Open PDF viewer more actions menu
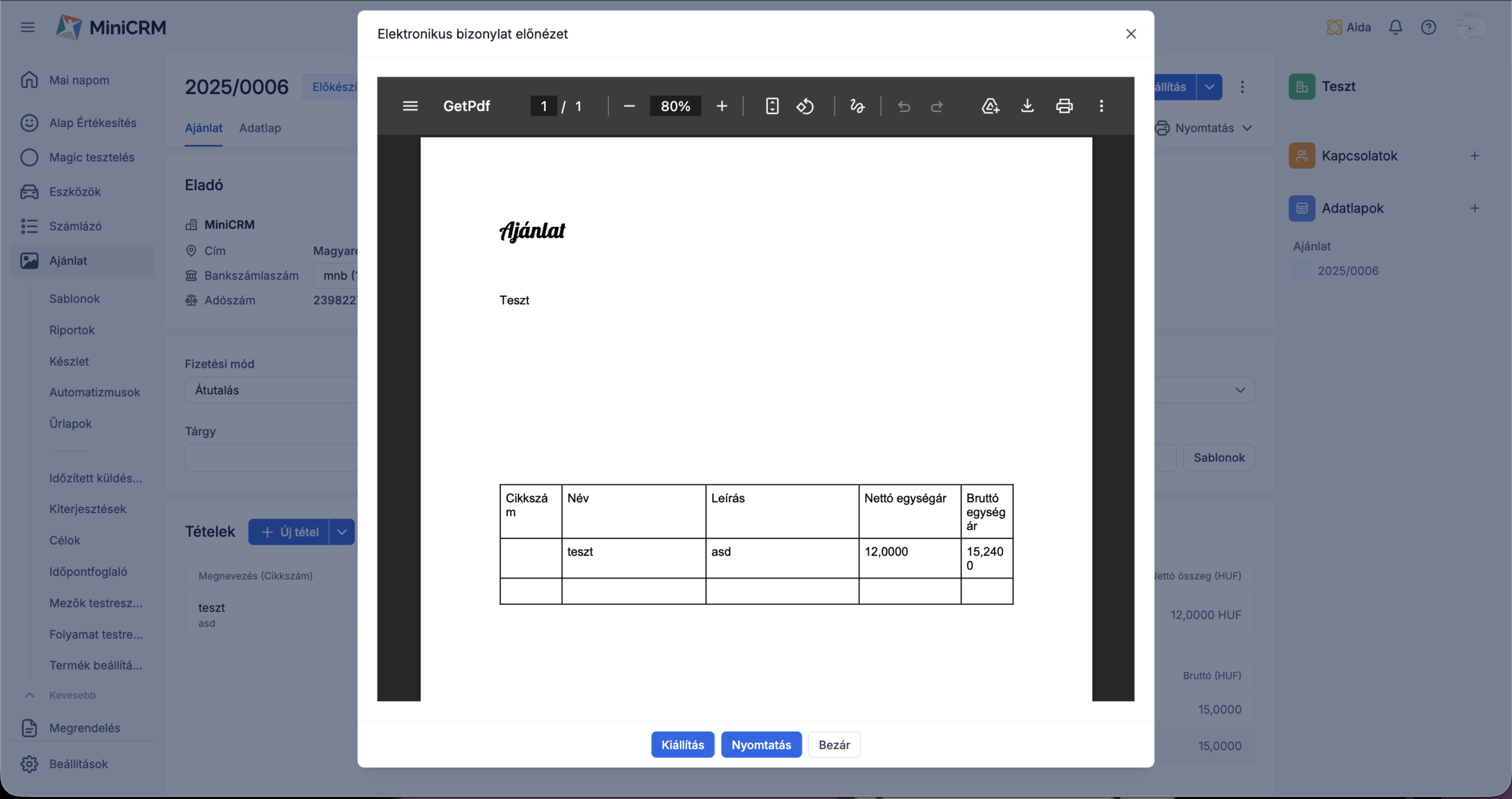Viewport: 1512px width, 799px height. (1102, 106)
